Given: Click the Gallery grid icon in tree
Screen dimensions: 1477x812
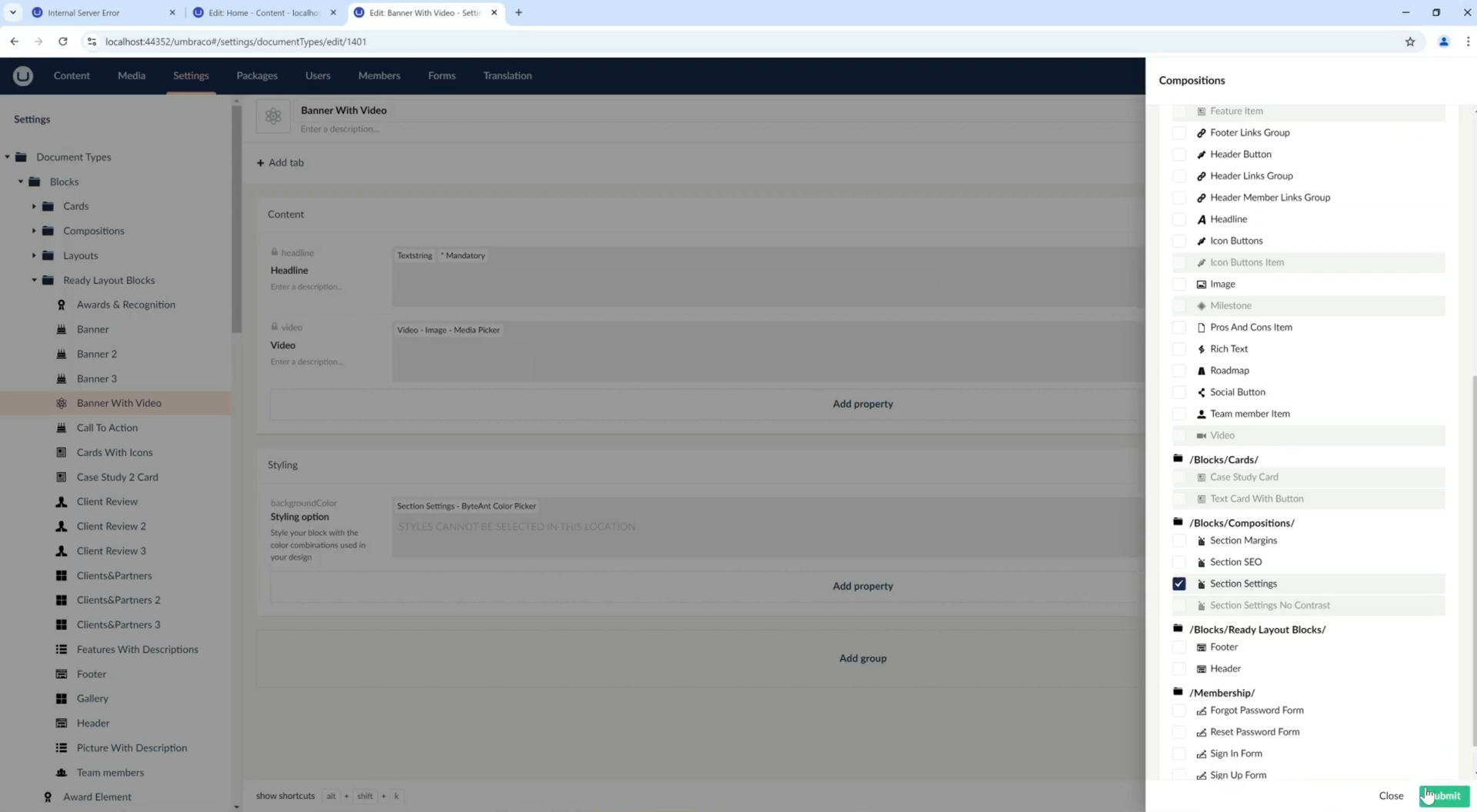Looking at the screenshot, I should pos(62,698).
